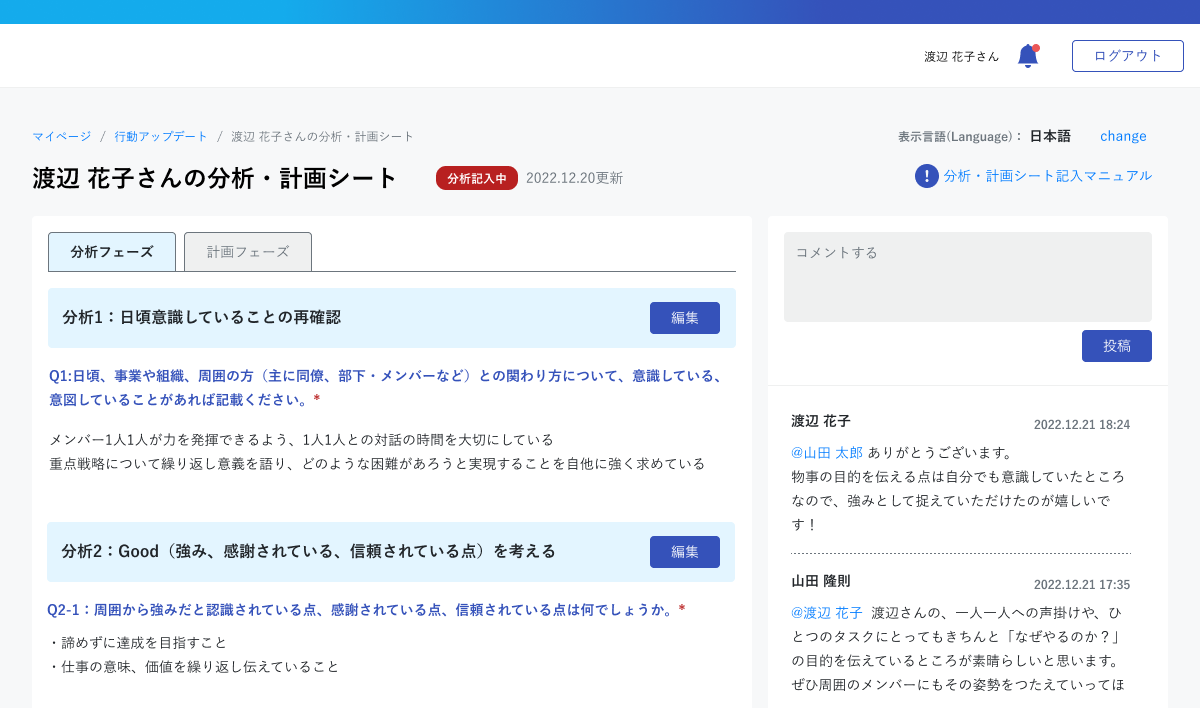1200x708 pixels.
Task: Click 編集 button for 分析1 section
Action: [684, 318]
